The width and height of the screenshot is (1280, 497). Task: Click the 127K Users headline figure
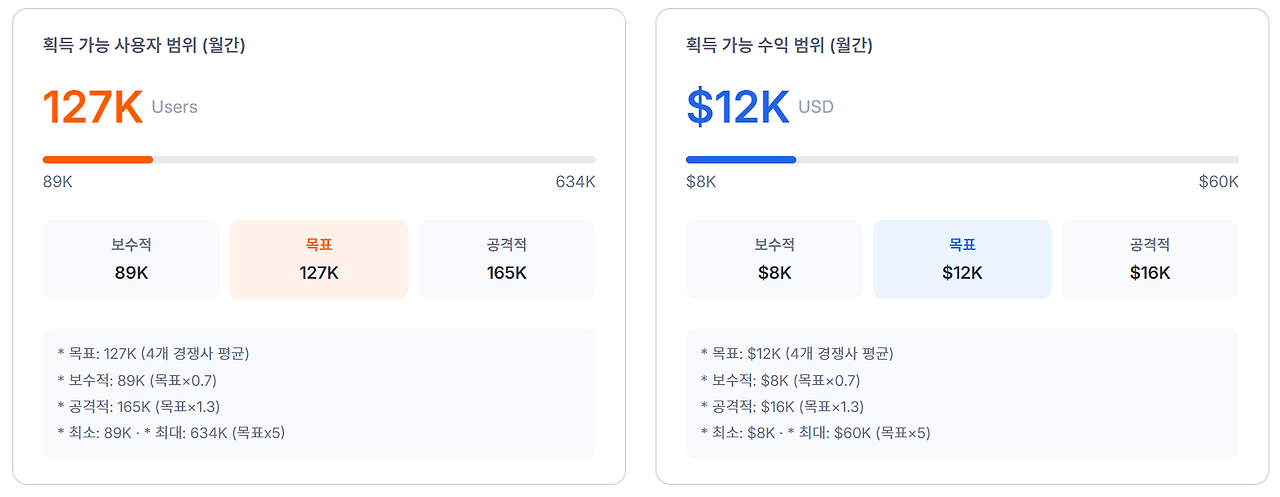coord(120,107)
